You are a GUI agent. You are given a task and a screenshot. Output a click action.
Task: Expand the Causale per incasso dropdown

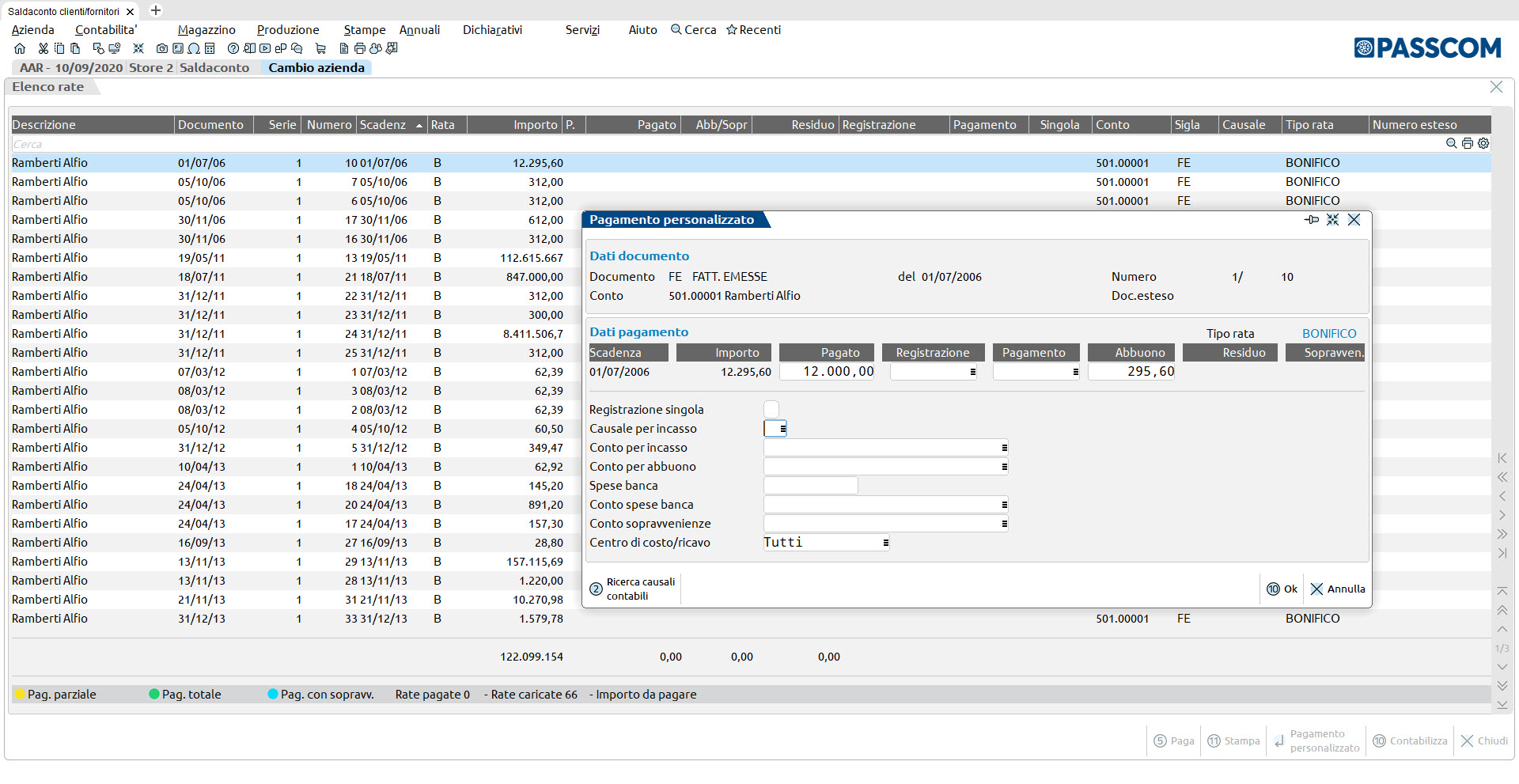click(782, 429)
